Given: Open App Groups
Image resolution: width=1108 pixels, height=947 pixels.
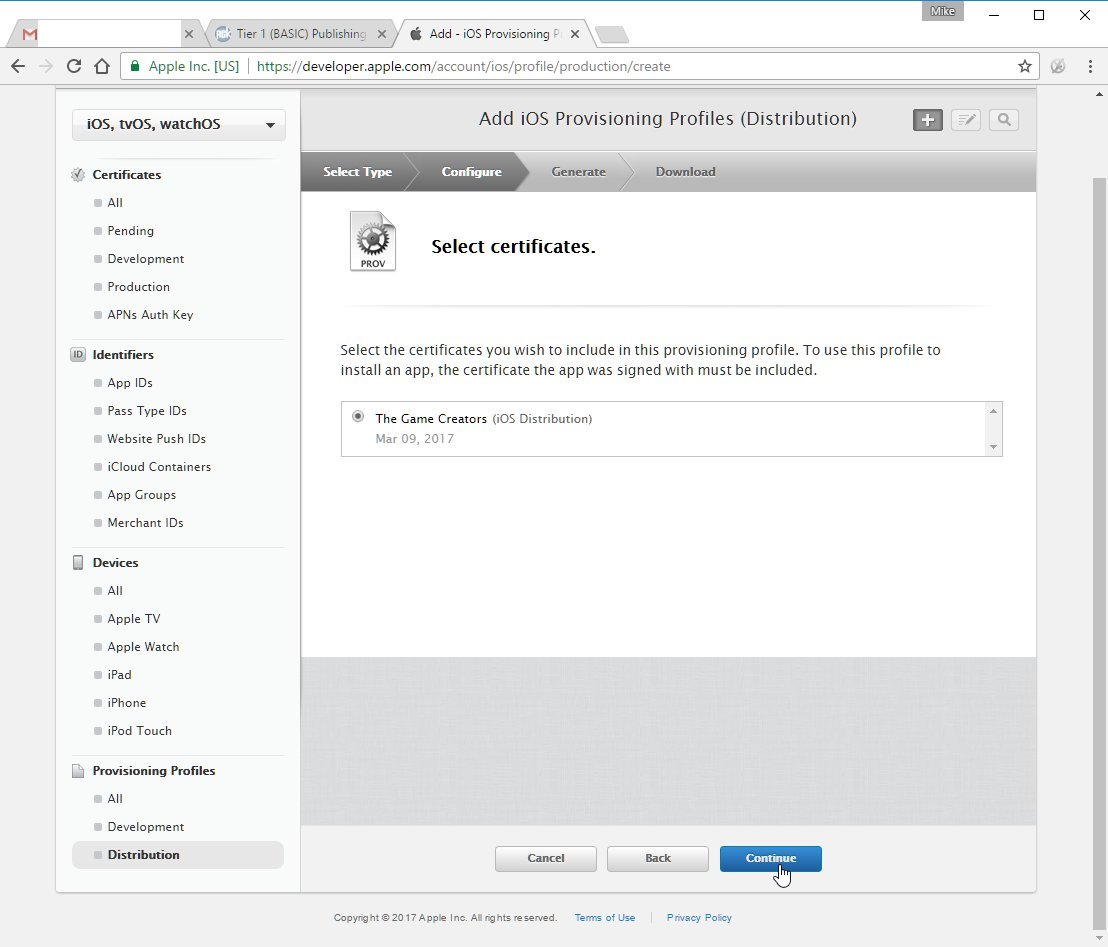Looking at the screenshot, I should tap(141, 495).
